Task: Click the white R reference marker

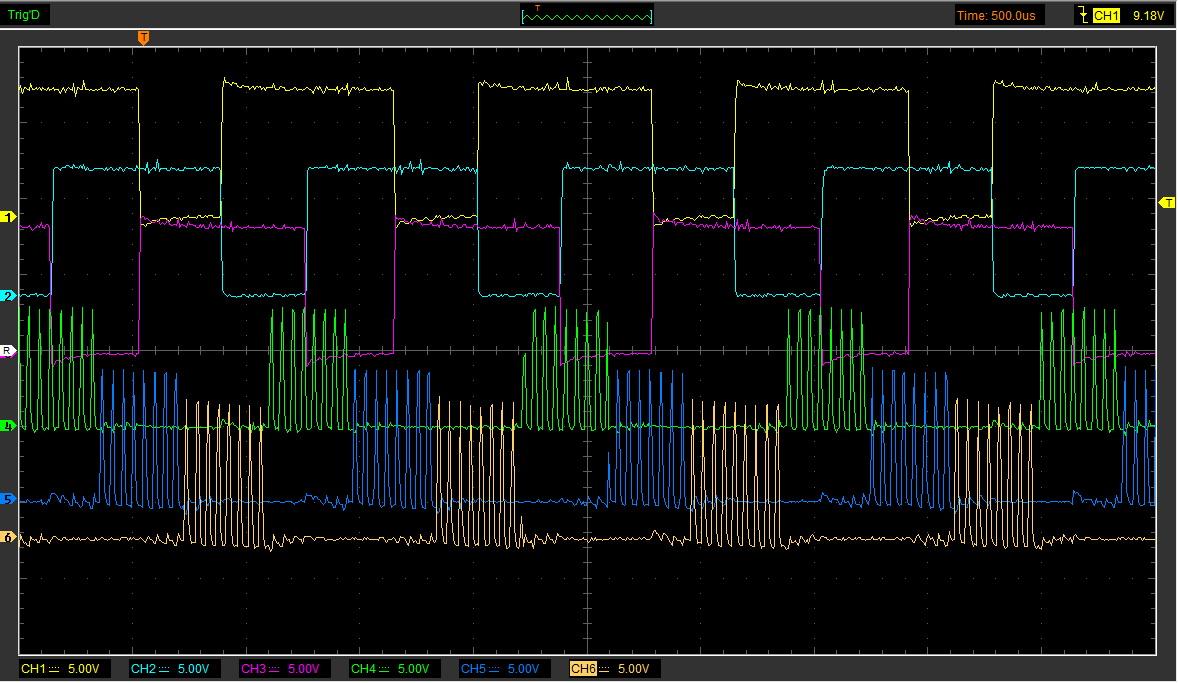Action: pyautogui.click(x=9, y=351)
